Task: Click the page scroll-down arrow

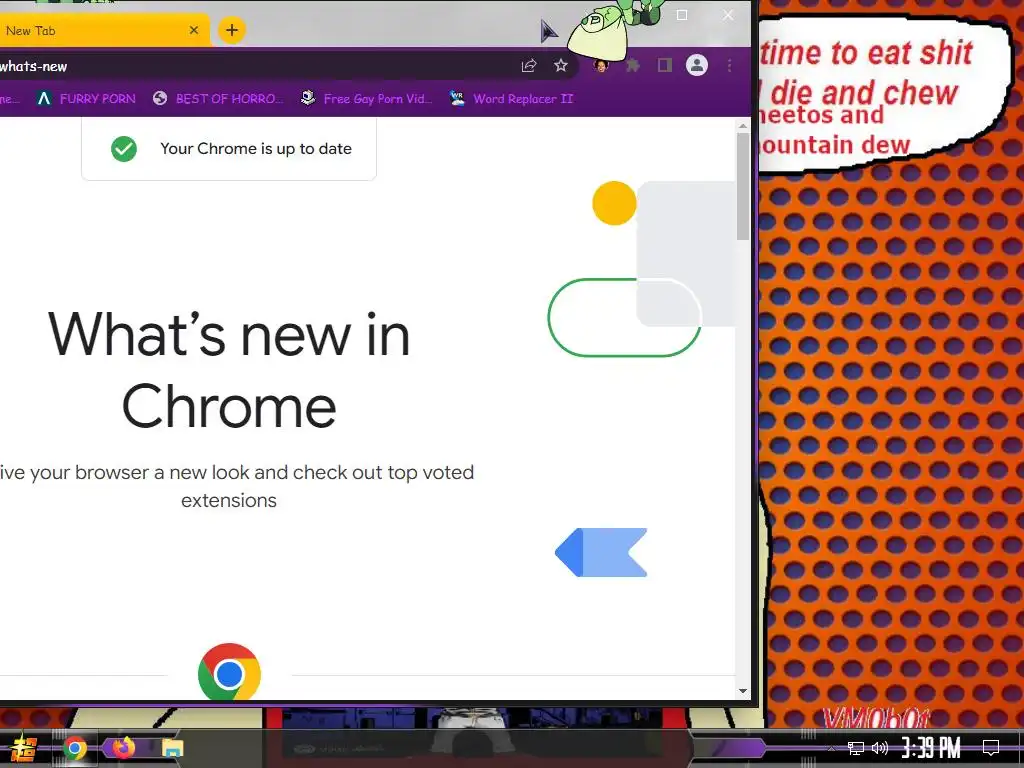Action: tap(743, 691)
